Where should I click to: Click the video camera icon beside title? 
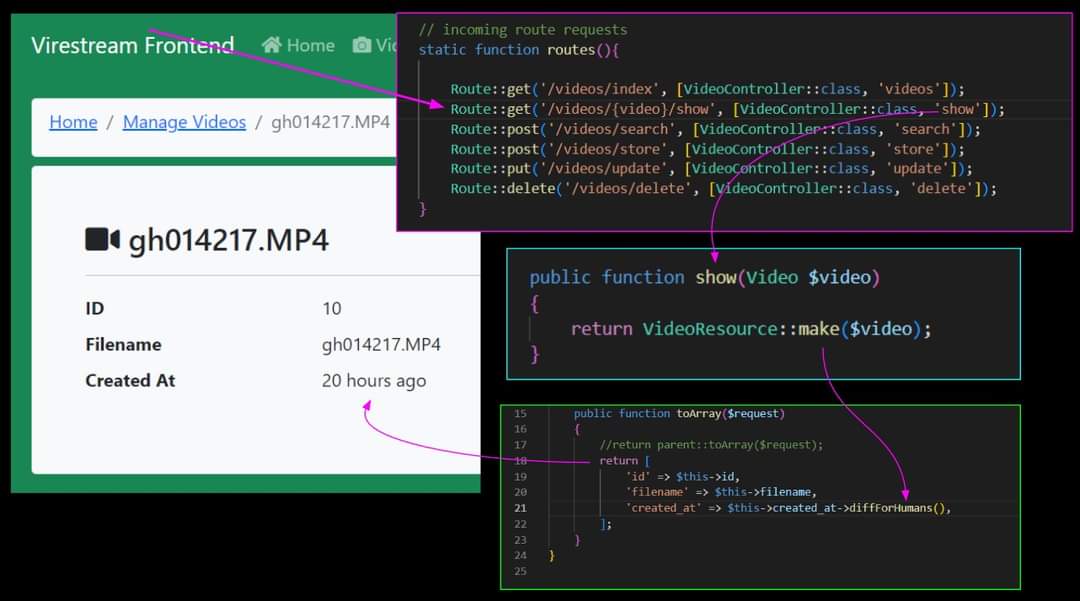coord(103,240)
